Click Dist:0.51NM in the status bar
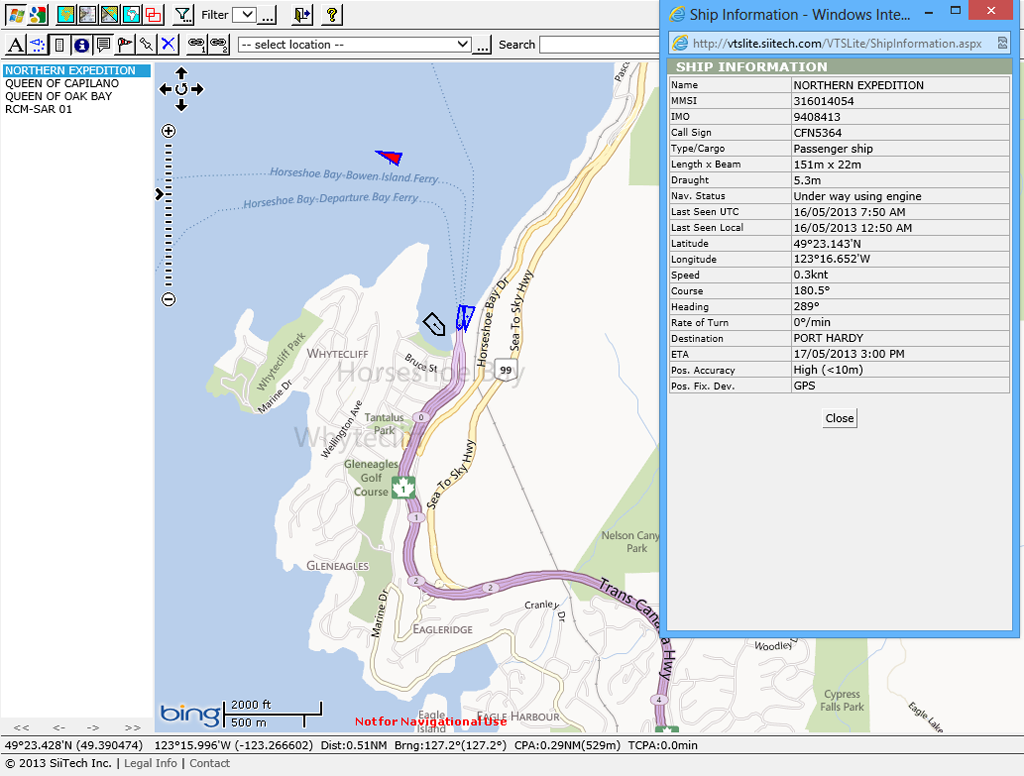 [353, 745]
